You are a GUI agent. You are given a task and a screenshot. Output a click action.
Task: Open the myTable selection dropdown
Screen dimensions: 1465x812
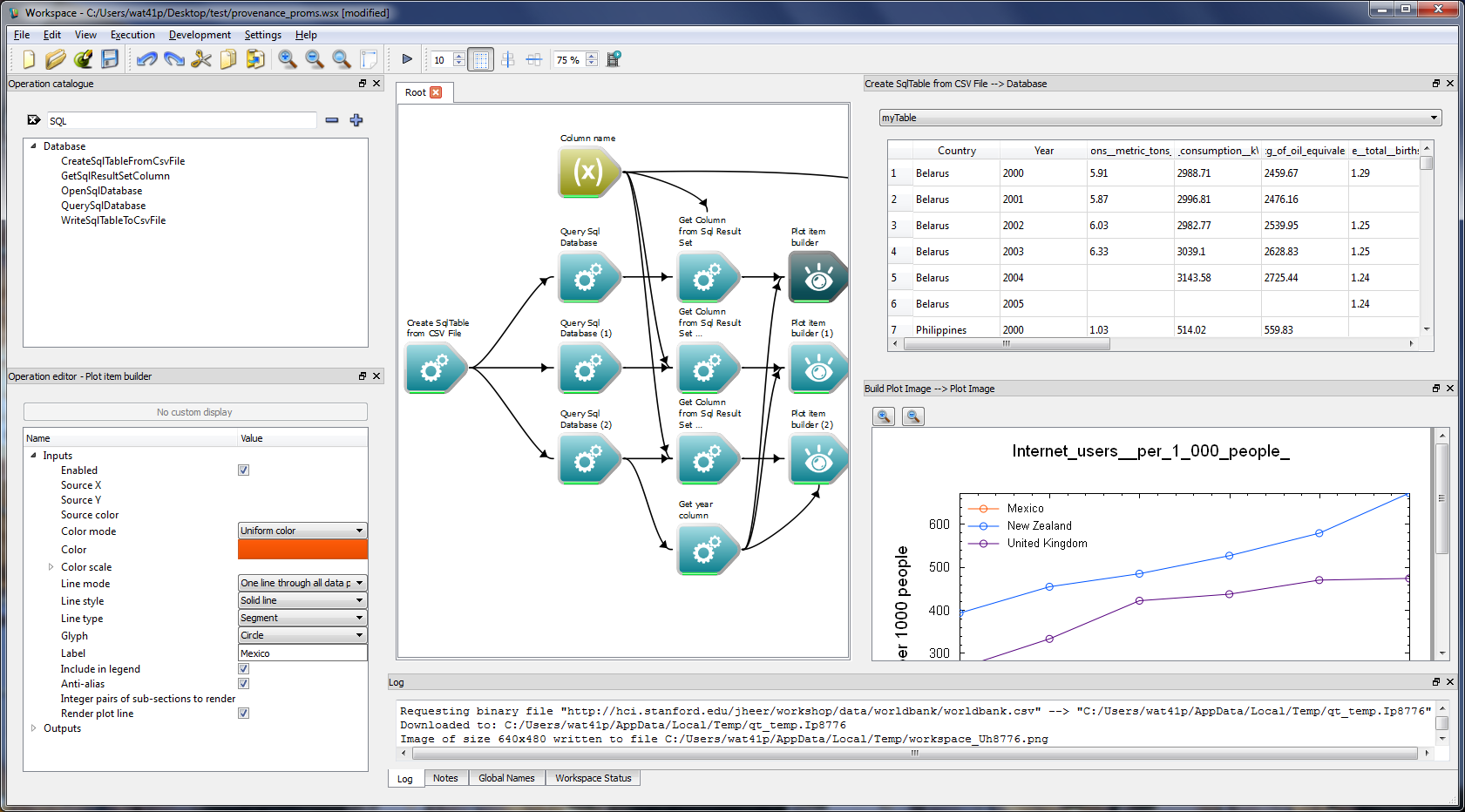1160,118
